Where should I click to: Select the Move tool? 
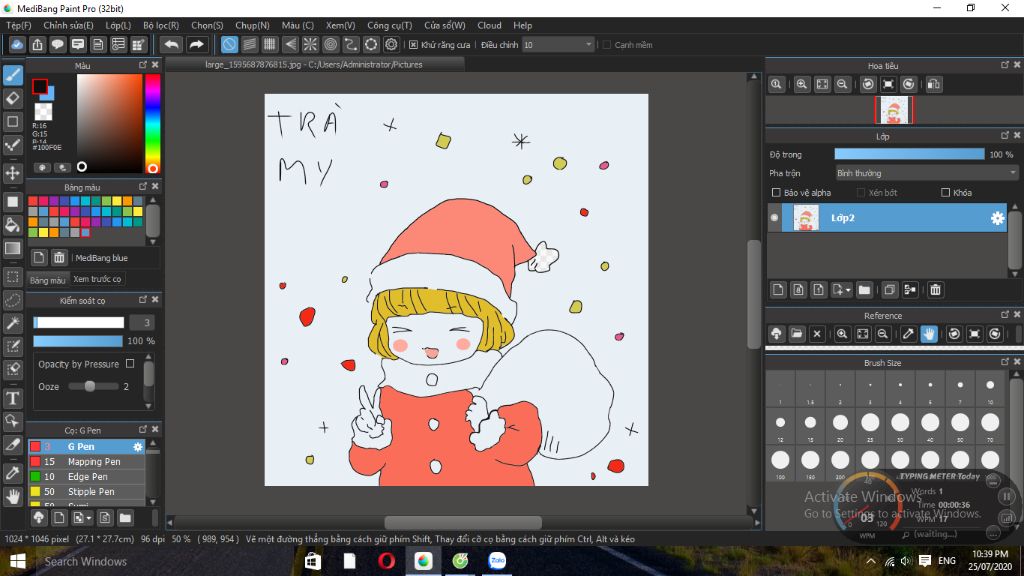click(12, 173)
